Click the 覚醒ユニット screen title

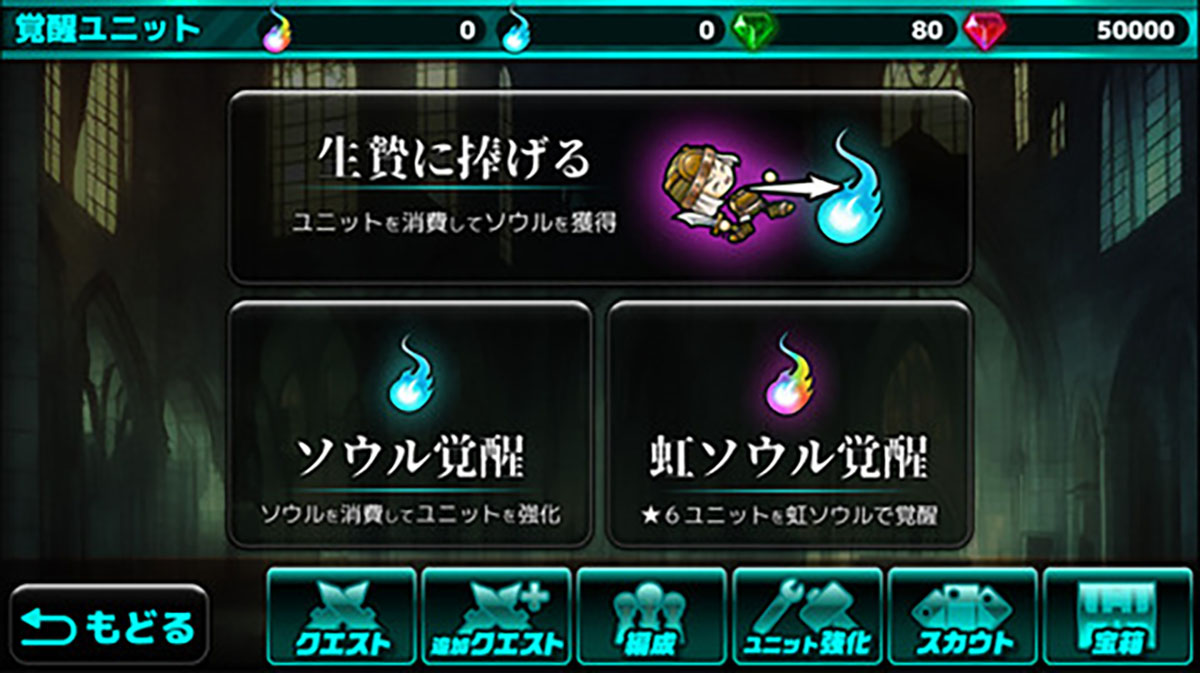coord(107,29)
